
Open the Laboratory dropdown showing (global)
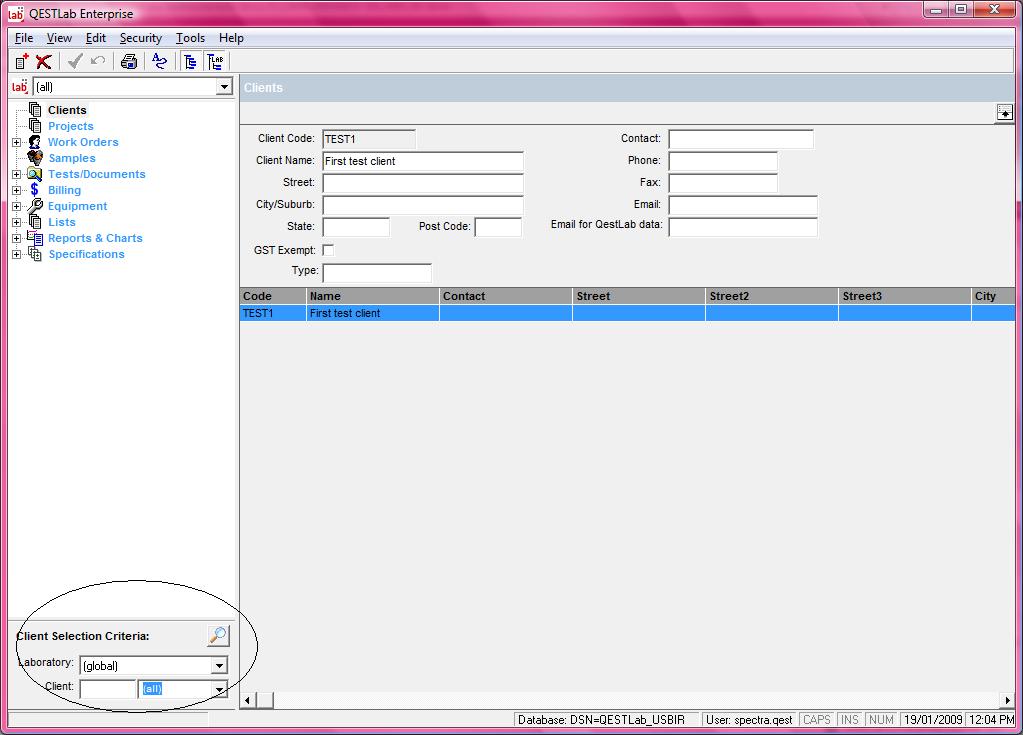point(219,666)
